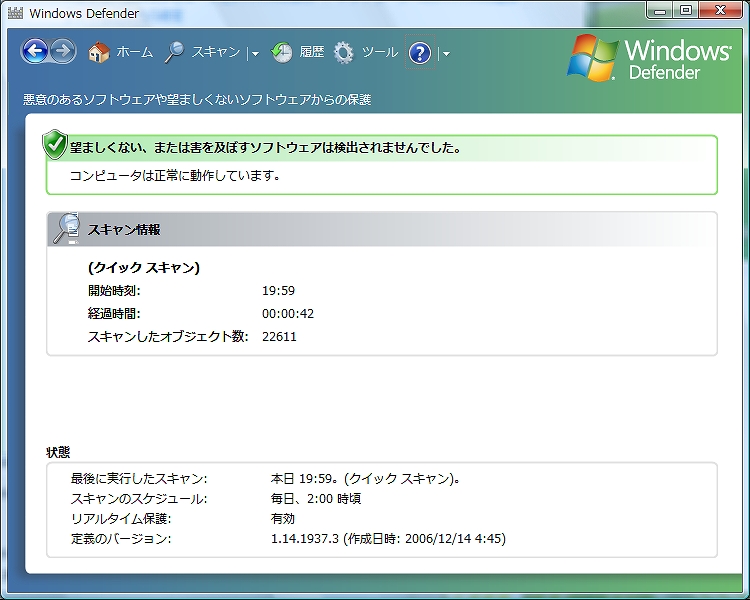Expand the scan options dropdown arrow
The height and width of the screenshot is (600, 750).
click(x=255, y=53)
